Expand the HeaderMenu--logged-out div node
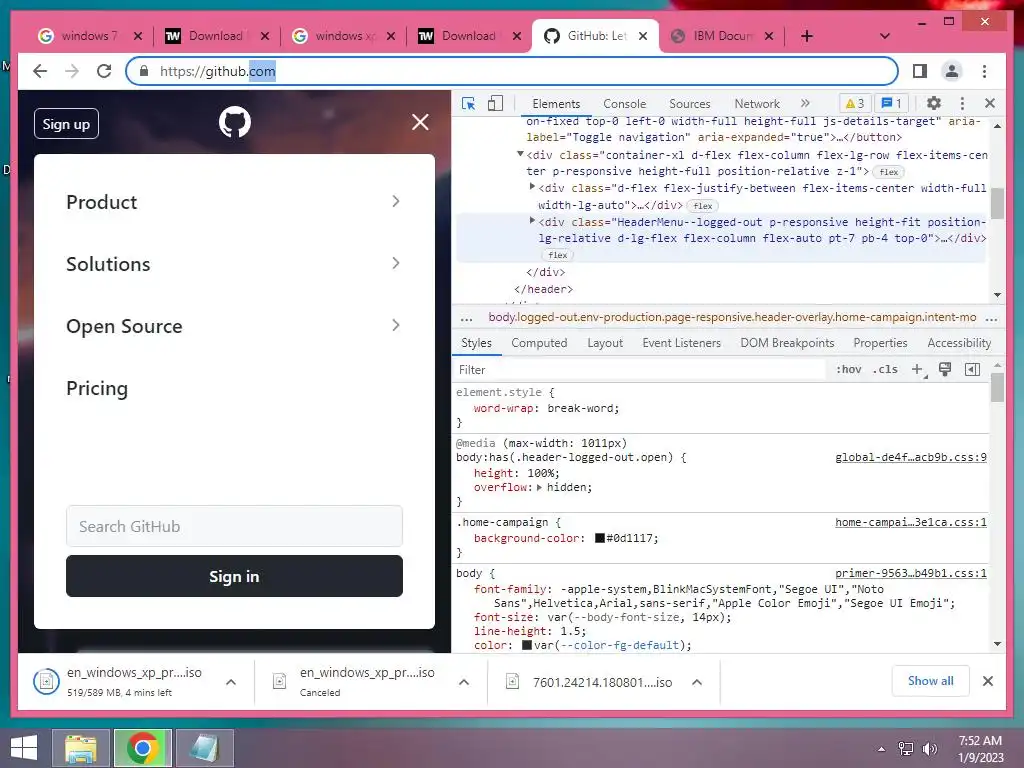 point(532,221)
